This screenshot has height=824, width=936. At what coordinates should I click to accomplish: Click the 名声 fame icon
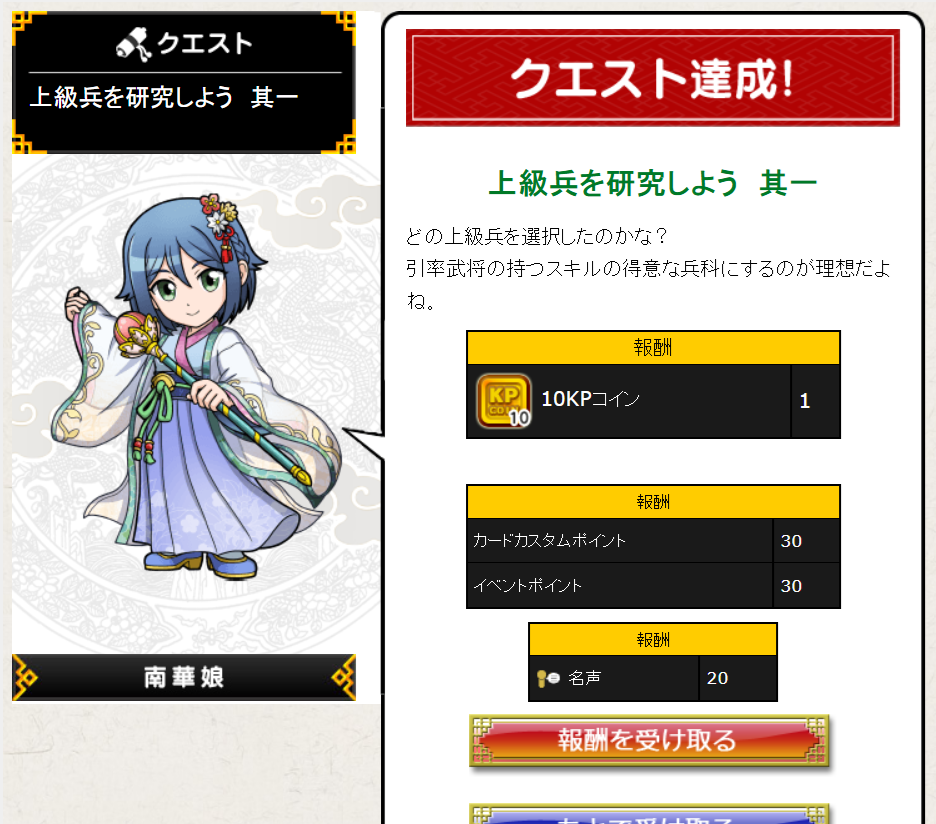(548, 678)
